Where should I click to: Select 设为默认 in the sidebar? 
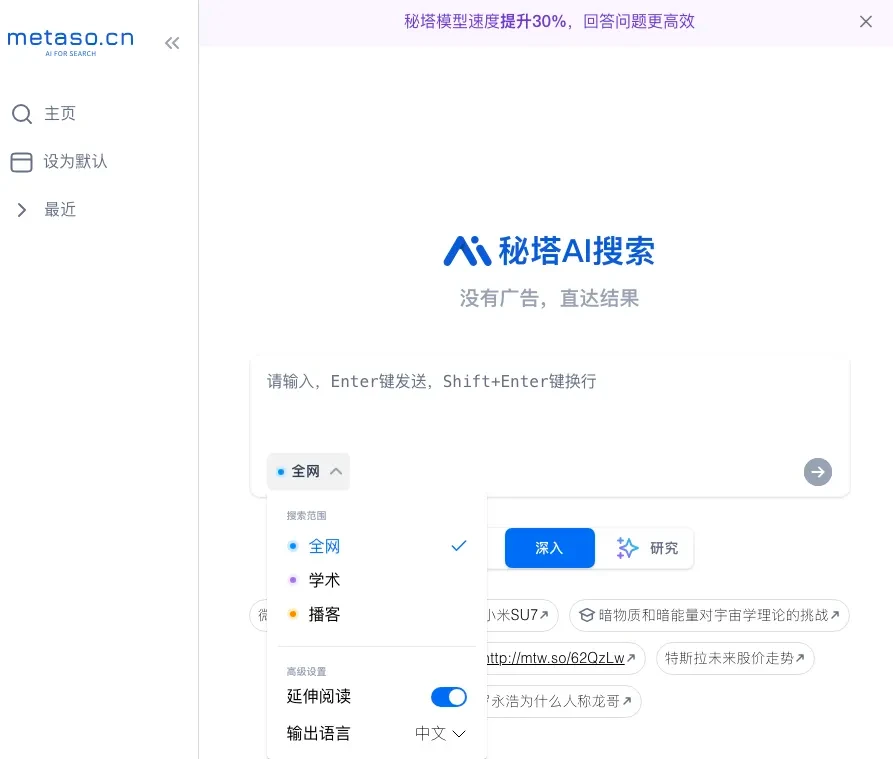pos(75,162)
